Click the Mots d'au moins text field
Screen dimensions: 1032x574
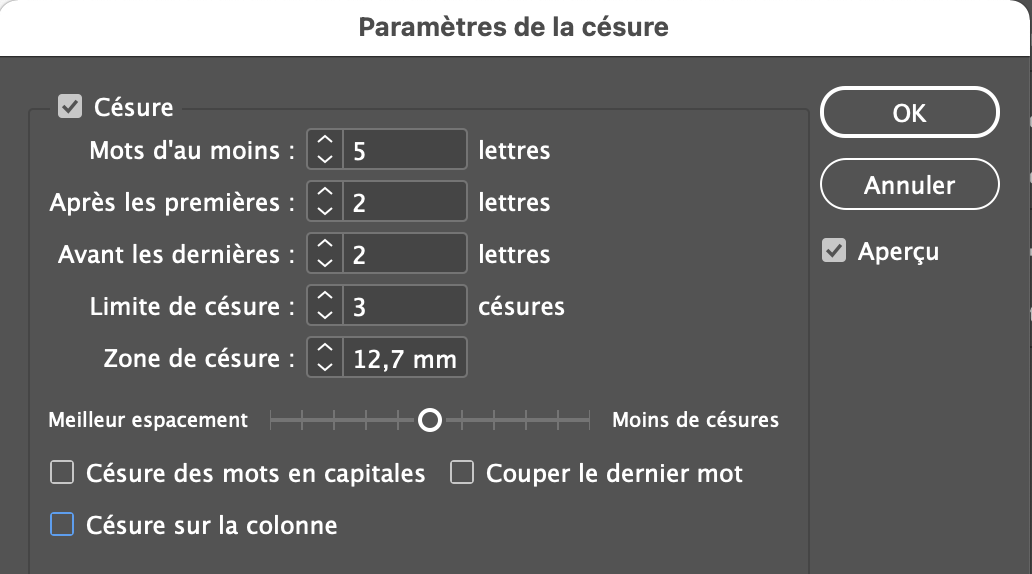point(404,151)
